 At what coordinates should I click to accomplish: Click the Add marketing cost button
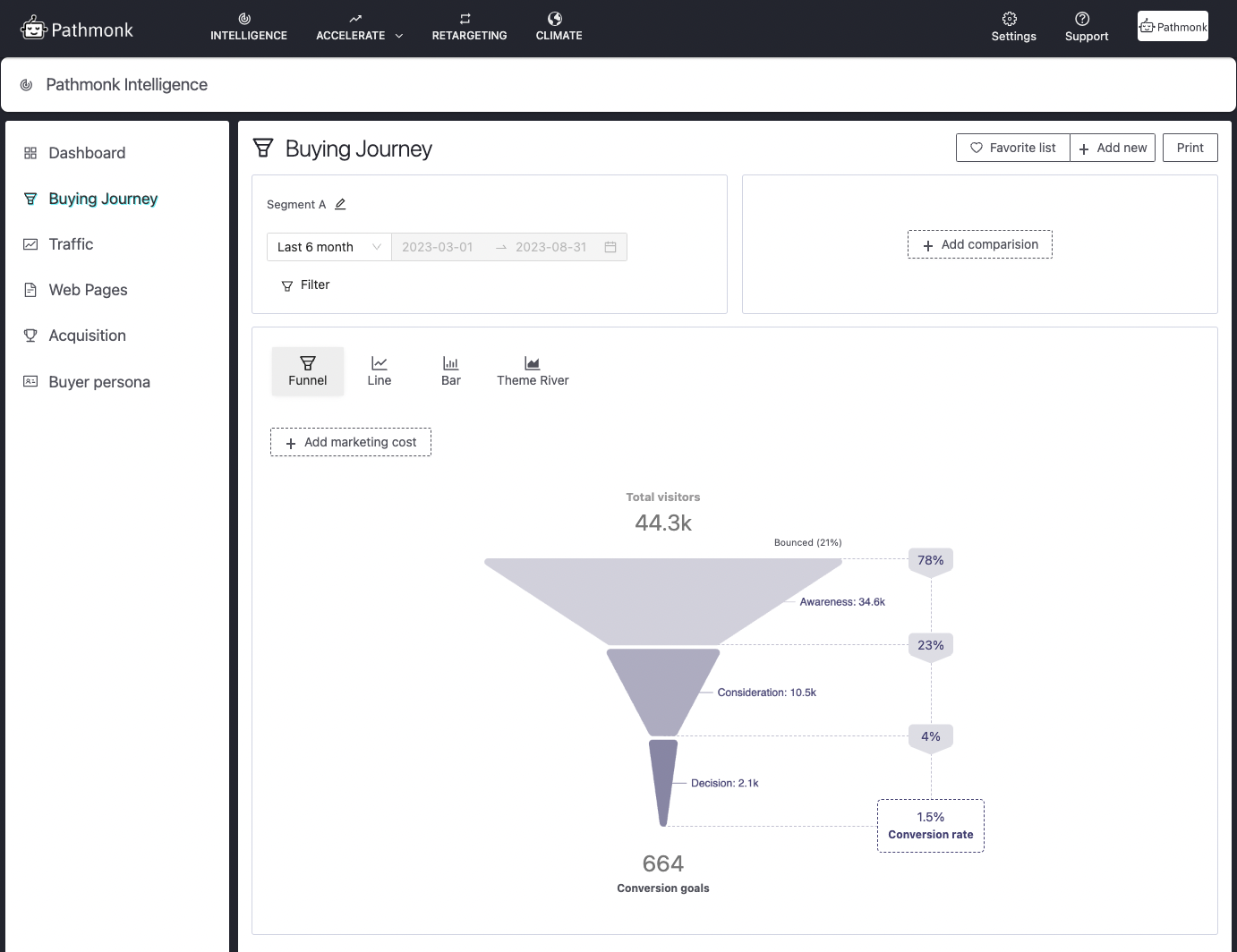[x=350, y=441]
